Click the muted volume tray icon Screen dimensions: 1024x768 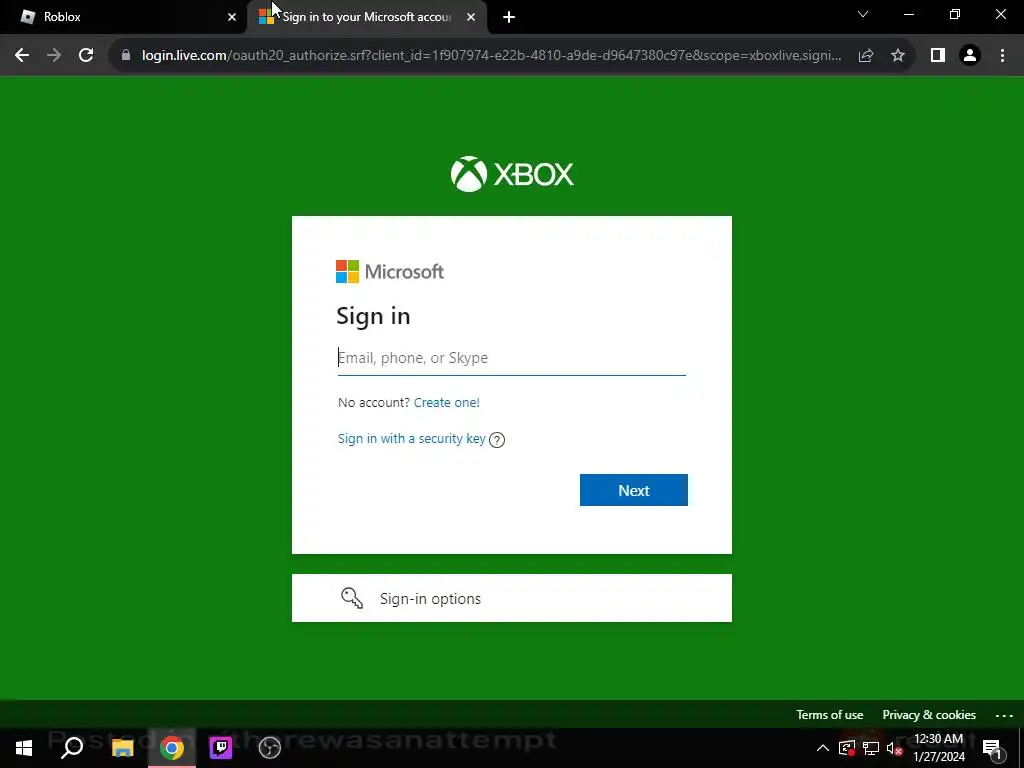pyautogui.click(x=895, y=748)
